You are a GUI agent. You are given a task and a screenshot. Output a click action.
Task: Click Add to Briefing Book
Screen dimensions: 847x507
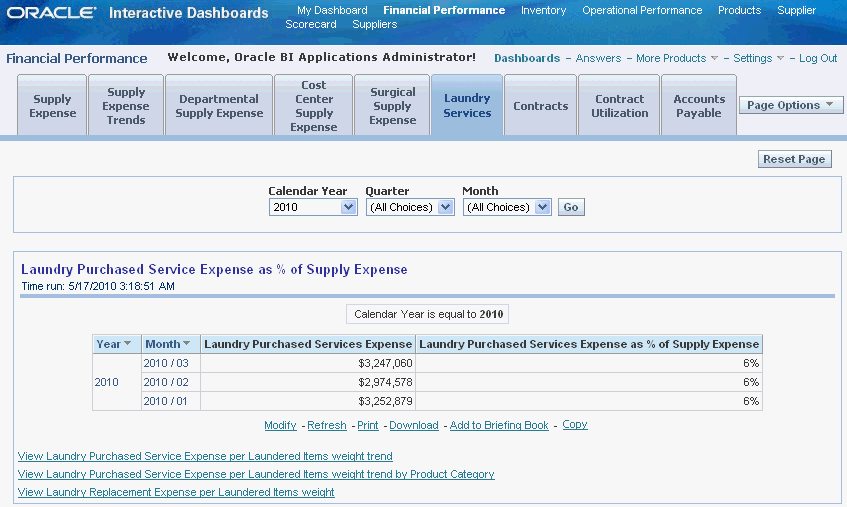pos(499,425)
